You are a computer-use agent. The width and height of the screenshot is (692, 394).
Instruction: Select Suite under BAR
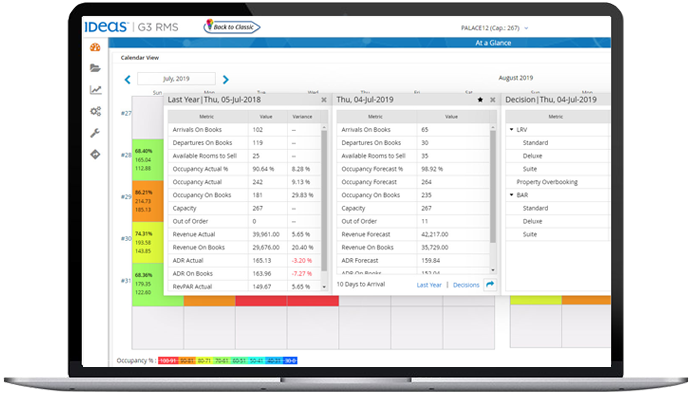click(x=530, y=234)
